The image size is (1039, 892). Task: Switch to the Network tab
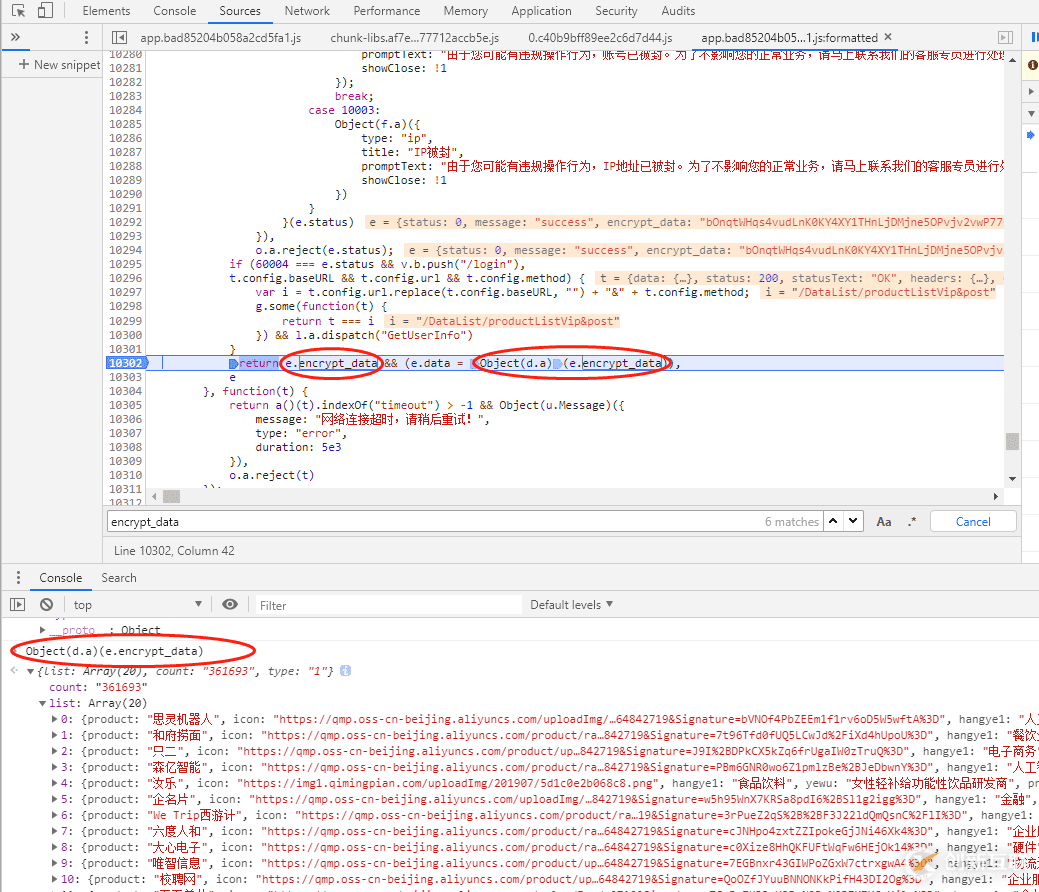pos(307,11)
